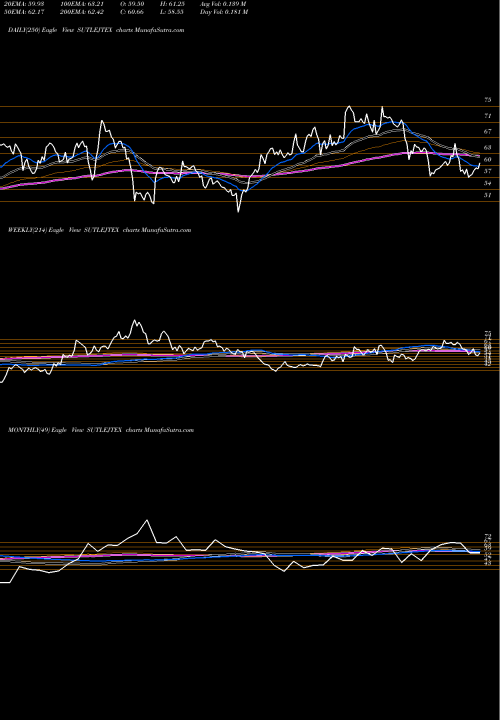This screenshot has height=720, width=500.
Task: Click the low price 'L:' value
Action: (172, 12)
